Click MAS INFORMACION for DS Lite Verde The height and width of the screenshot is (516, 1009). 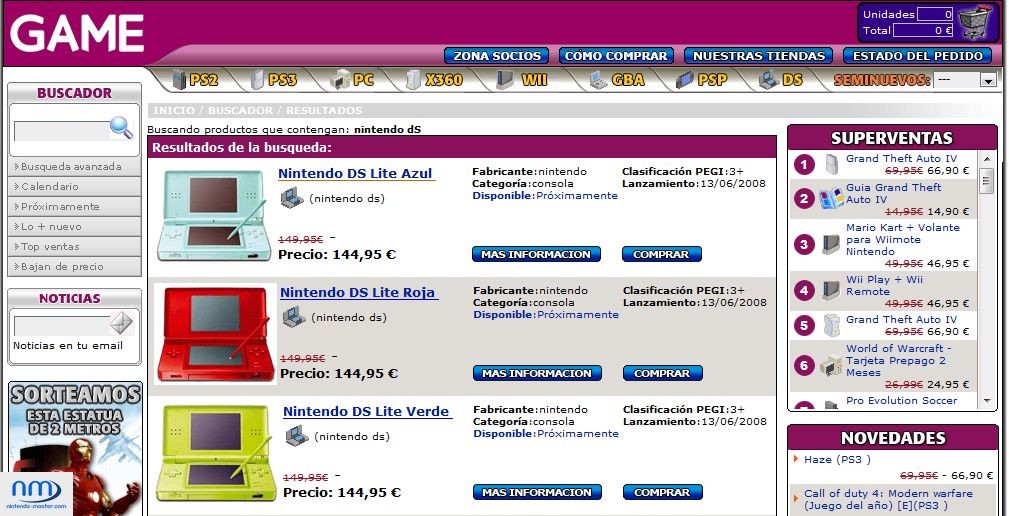537,492
